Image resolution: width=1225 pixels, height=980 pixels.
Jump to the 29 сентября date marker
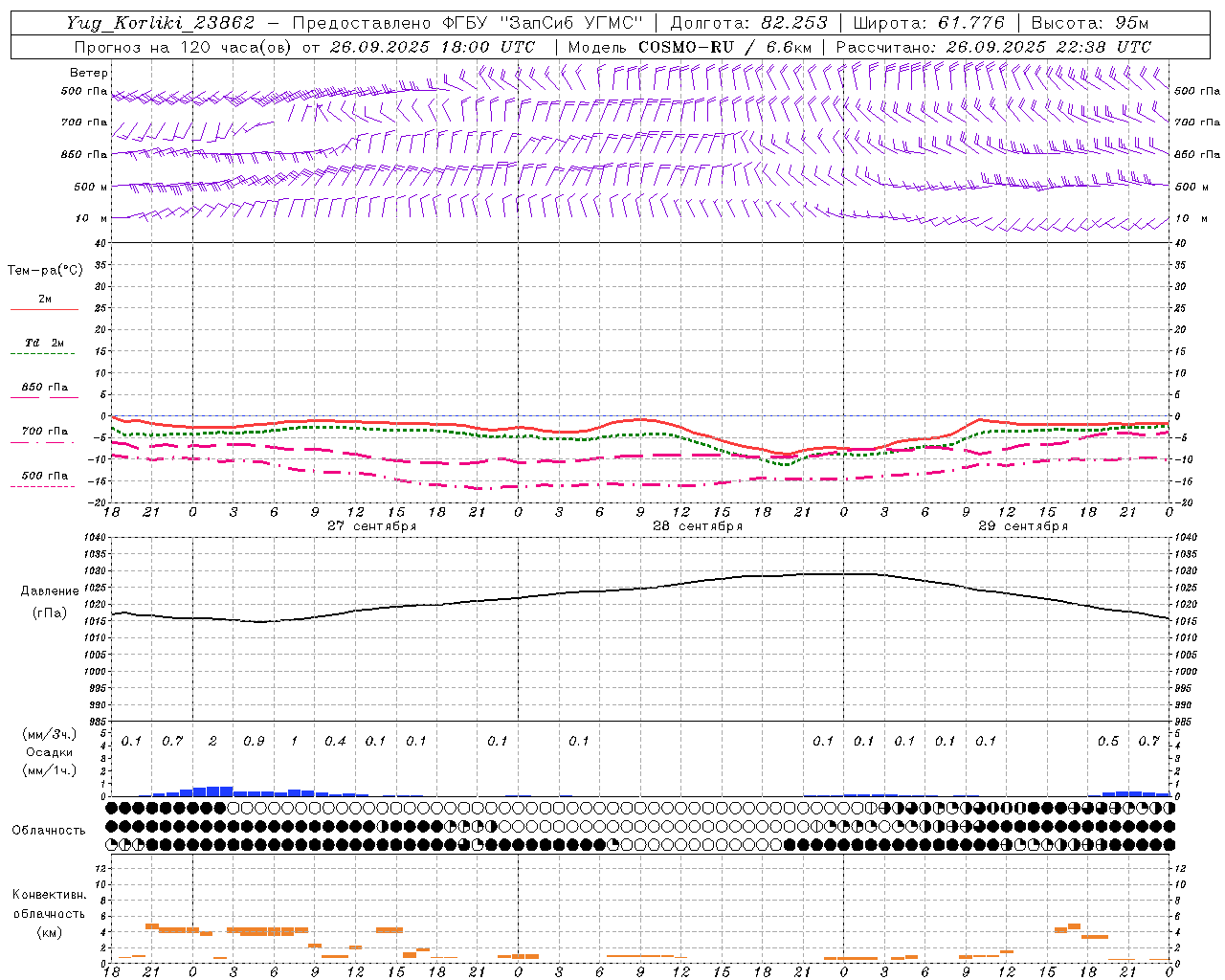(x=1022, y=526)
